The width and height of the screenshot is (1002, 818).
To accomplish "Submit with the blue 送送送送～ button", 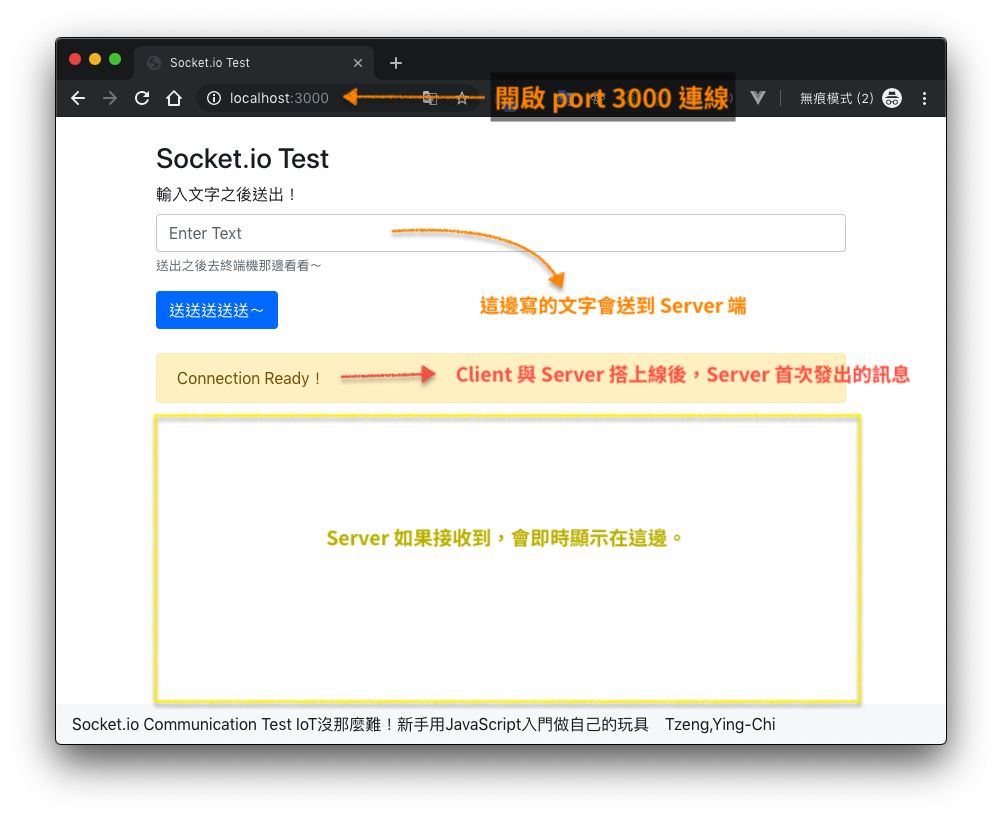I will (217, 310).
